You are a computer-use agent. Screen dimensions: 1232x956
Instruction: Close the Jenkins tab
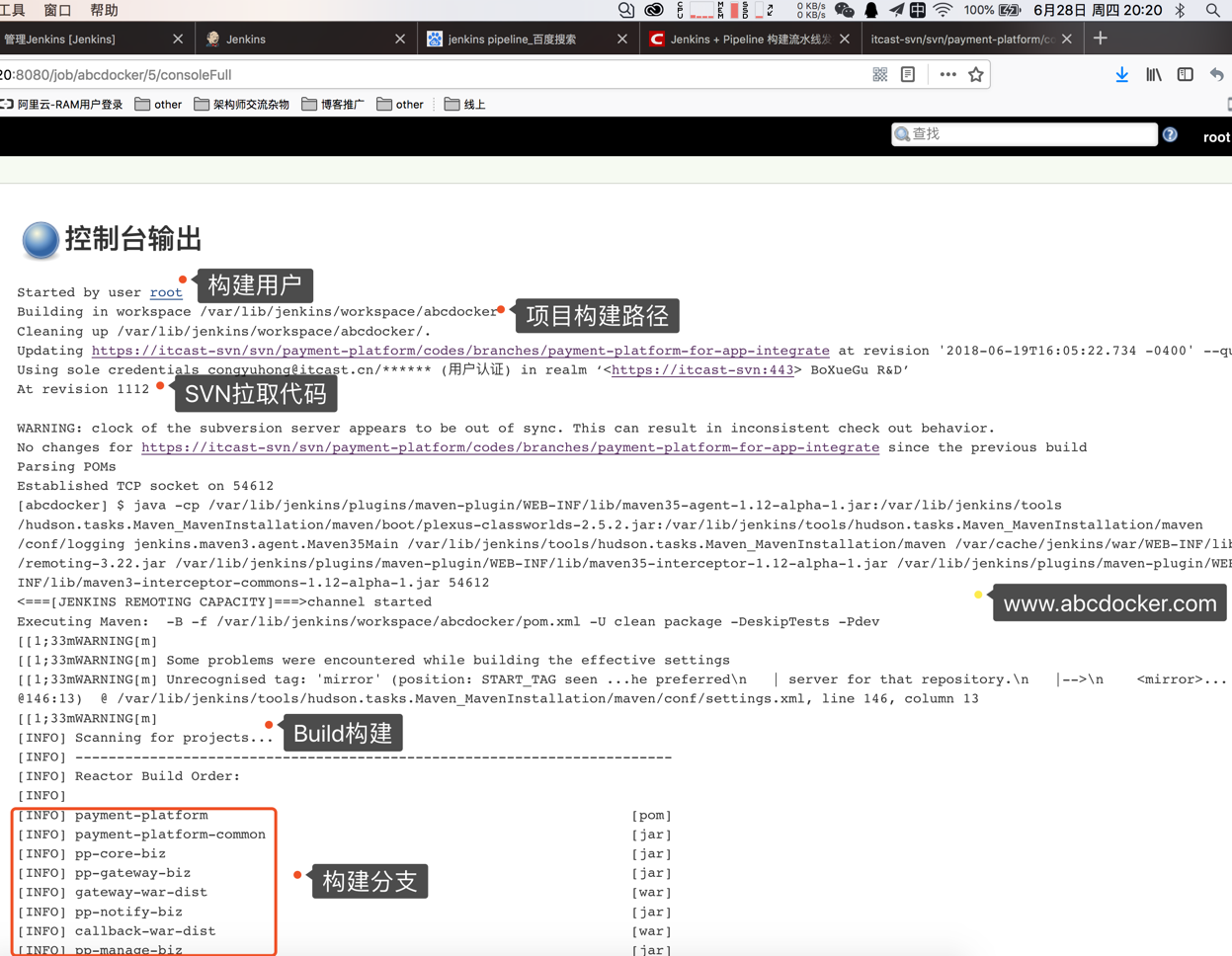[x=400, y=40]
